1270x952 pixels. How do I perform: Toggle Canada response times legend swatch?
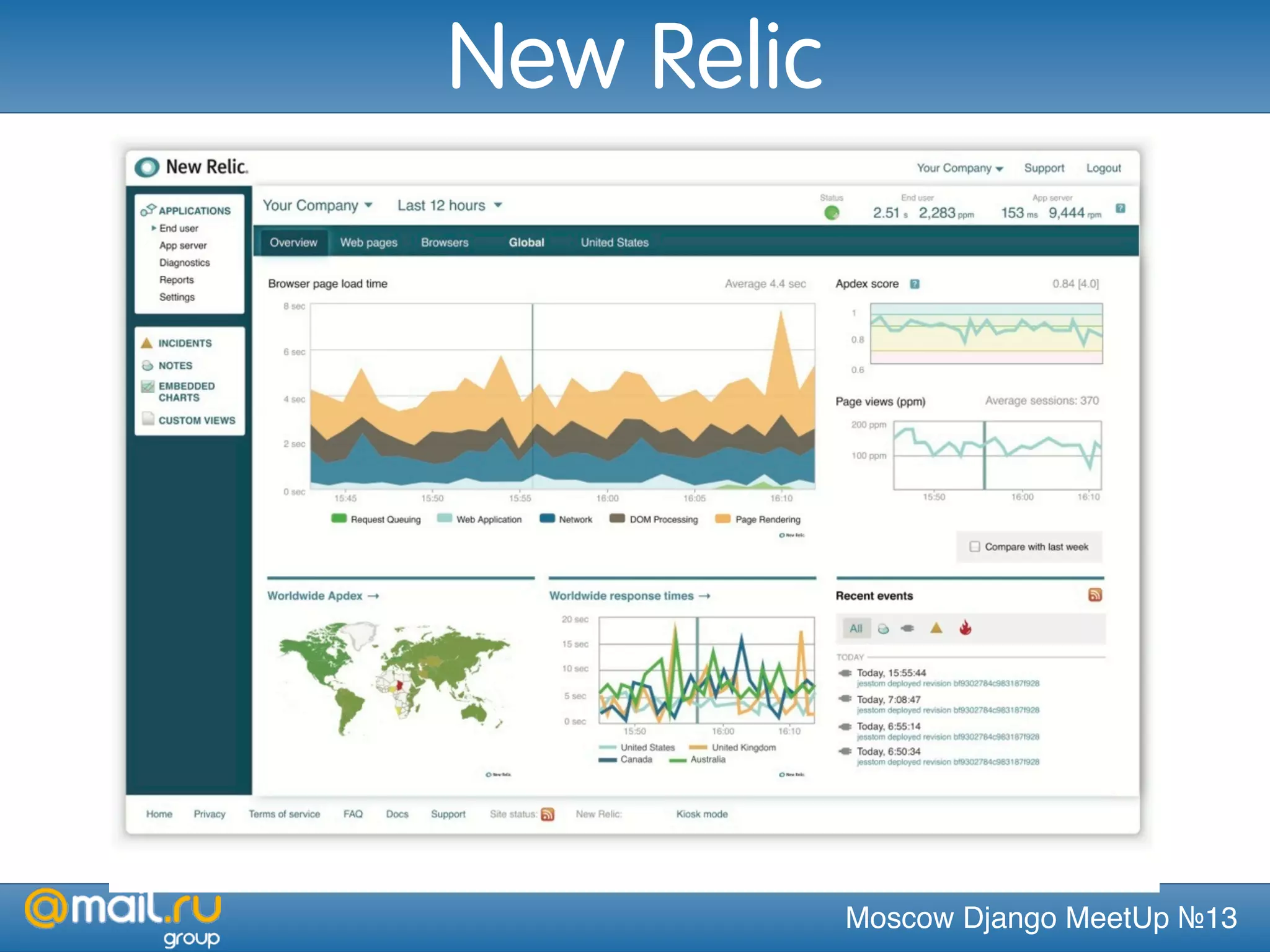coord(608,760)
